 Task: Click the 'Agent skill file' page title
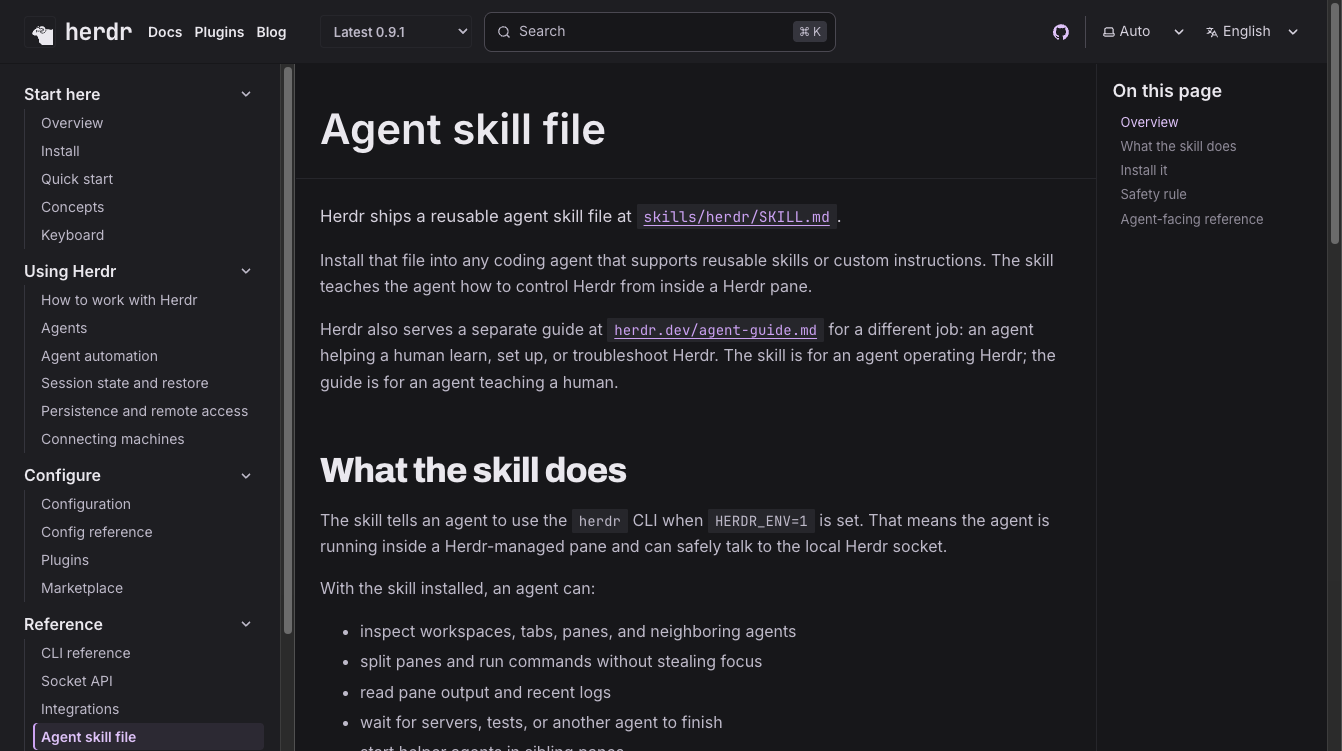(x=463, y=129)
